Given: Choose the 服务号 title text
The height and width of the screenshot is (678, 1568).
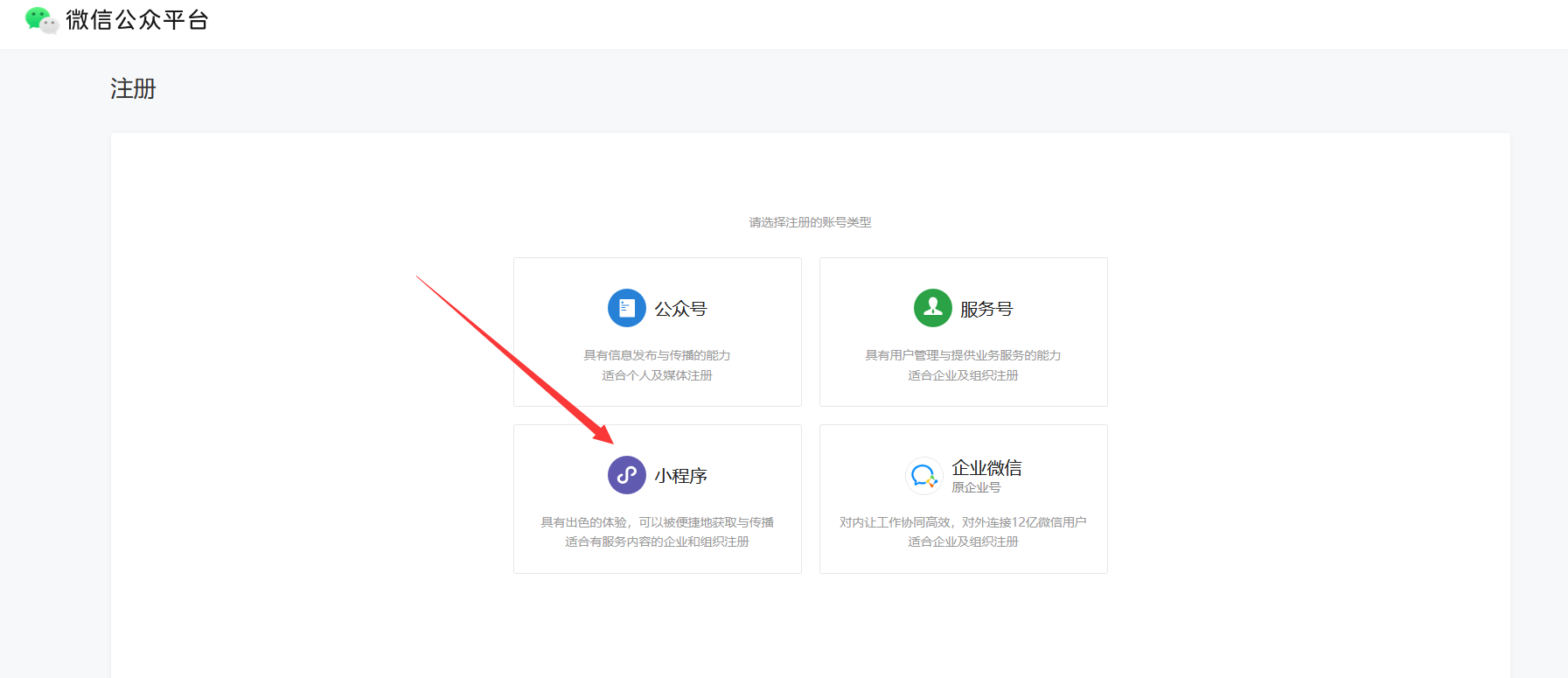Looking at the screenshot, I should coord(986,309).
